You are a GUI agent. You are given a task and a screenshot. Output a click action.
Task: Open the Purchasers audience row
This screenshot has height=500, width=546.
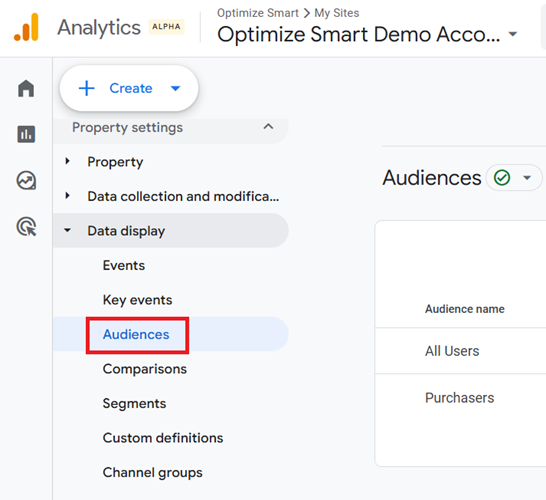coord(460,398)
